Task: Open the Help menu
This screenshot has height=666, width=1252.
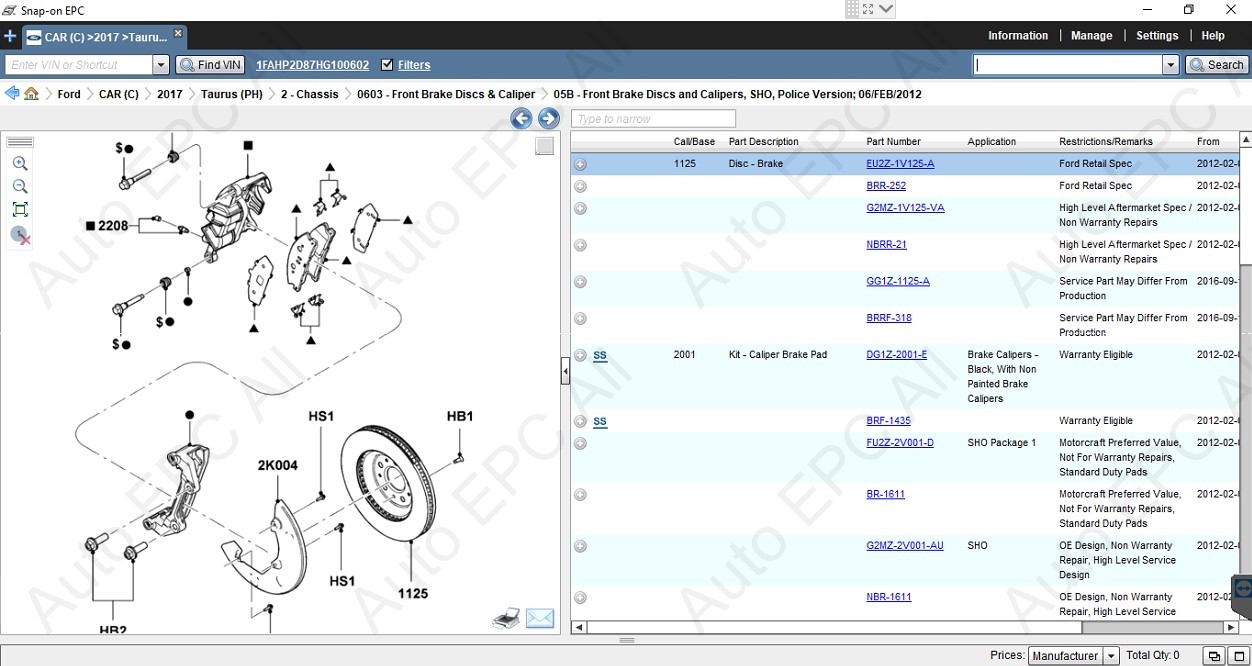Action: 1213,36
